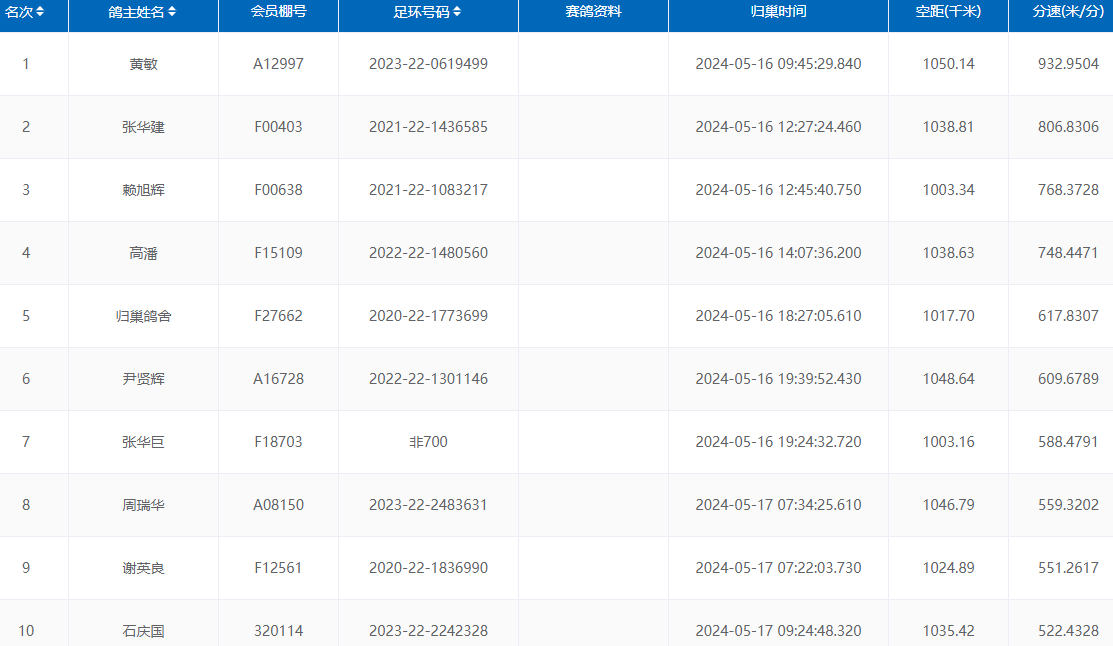1113x646 pixels.
Task: Click the owner name 赖旭辉
Action: 143,190
